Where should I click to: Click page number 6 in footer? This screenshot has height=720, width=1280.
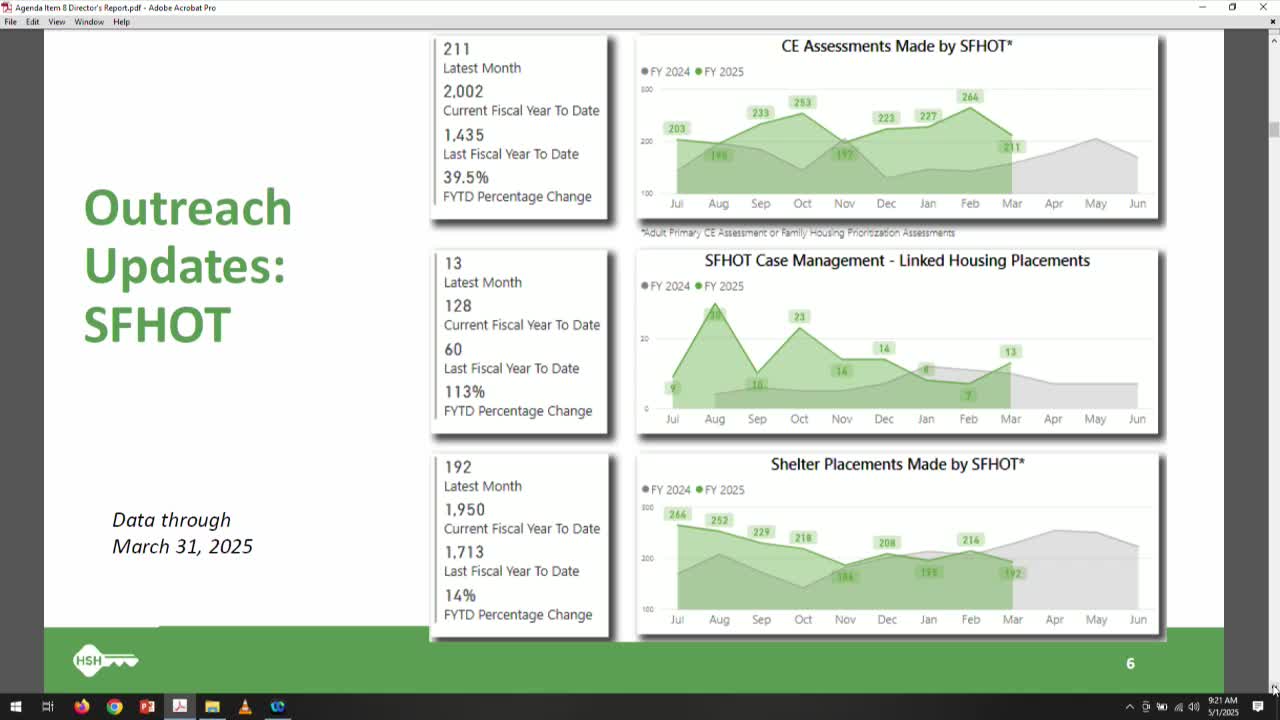point(1130,663)
